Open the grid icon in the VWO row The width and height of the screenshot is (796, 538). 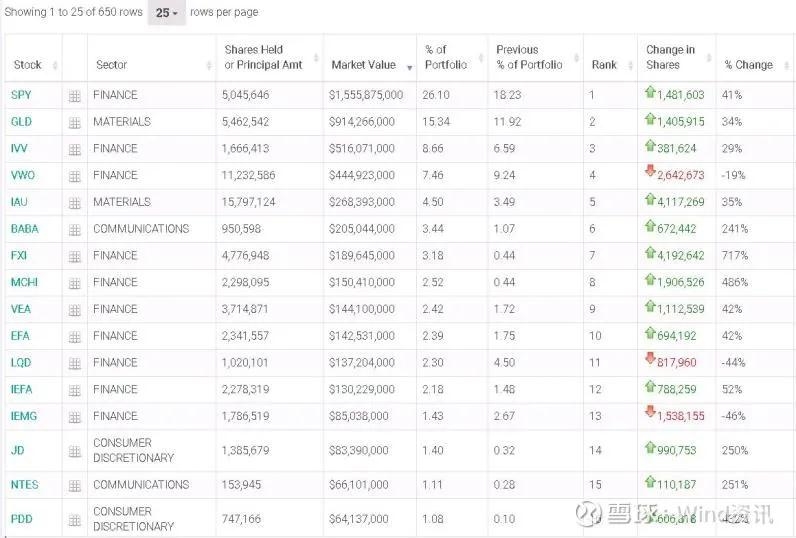pos(75,176)
